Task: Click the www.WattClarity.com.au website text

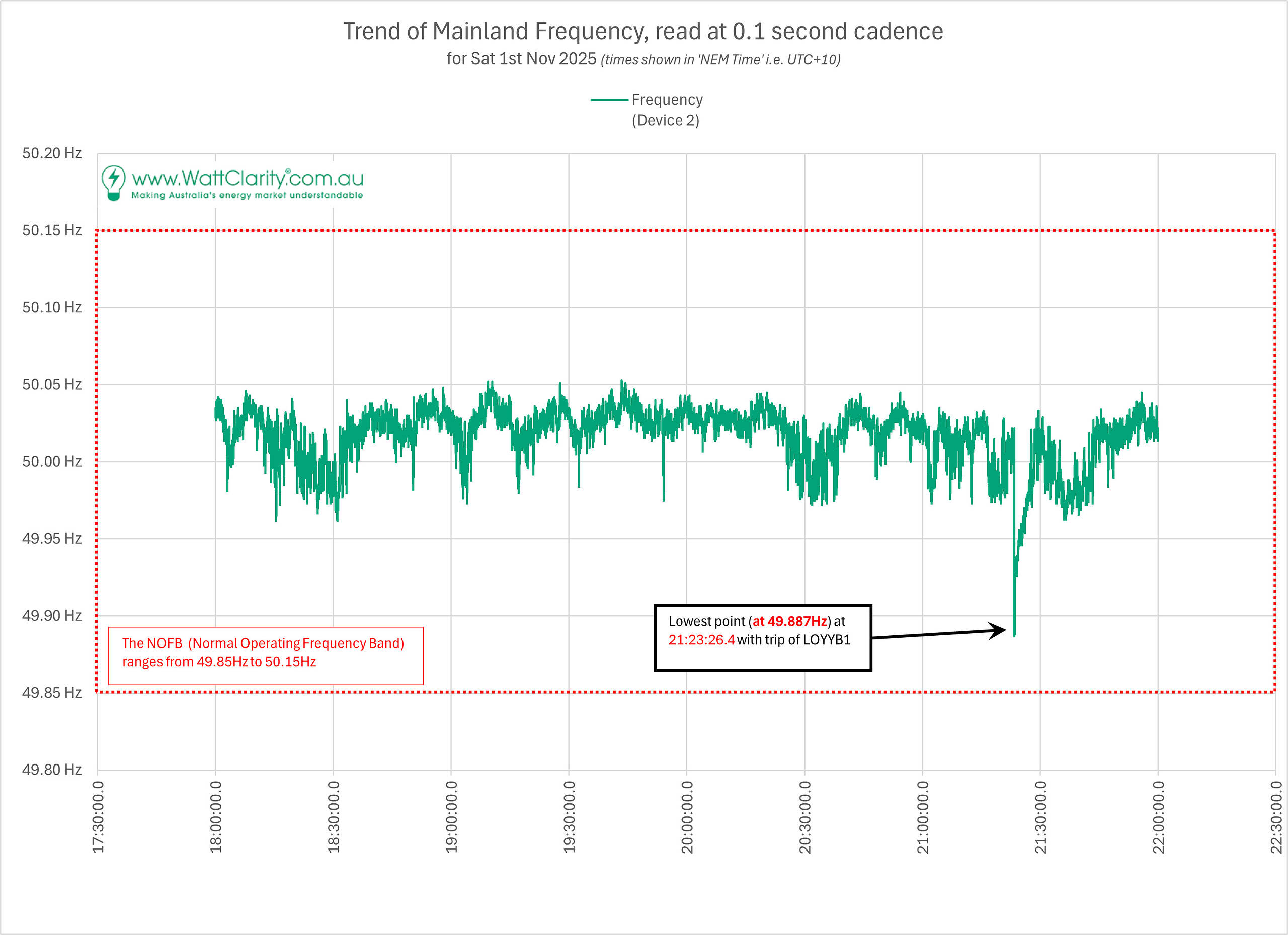Action: [247, 178]
